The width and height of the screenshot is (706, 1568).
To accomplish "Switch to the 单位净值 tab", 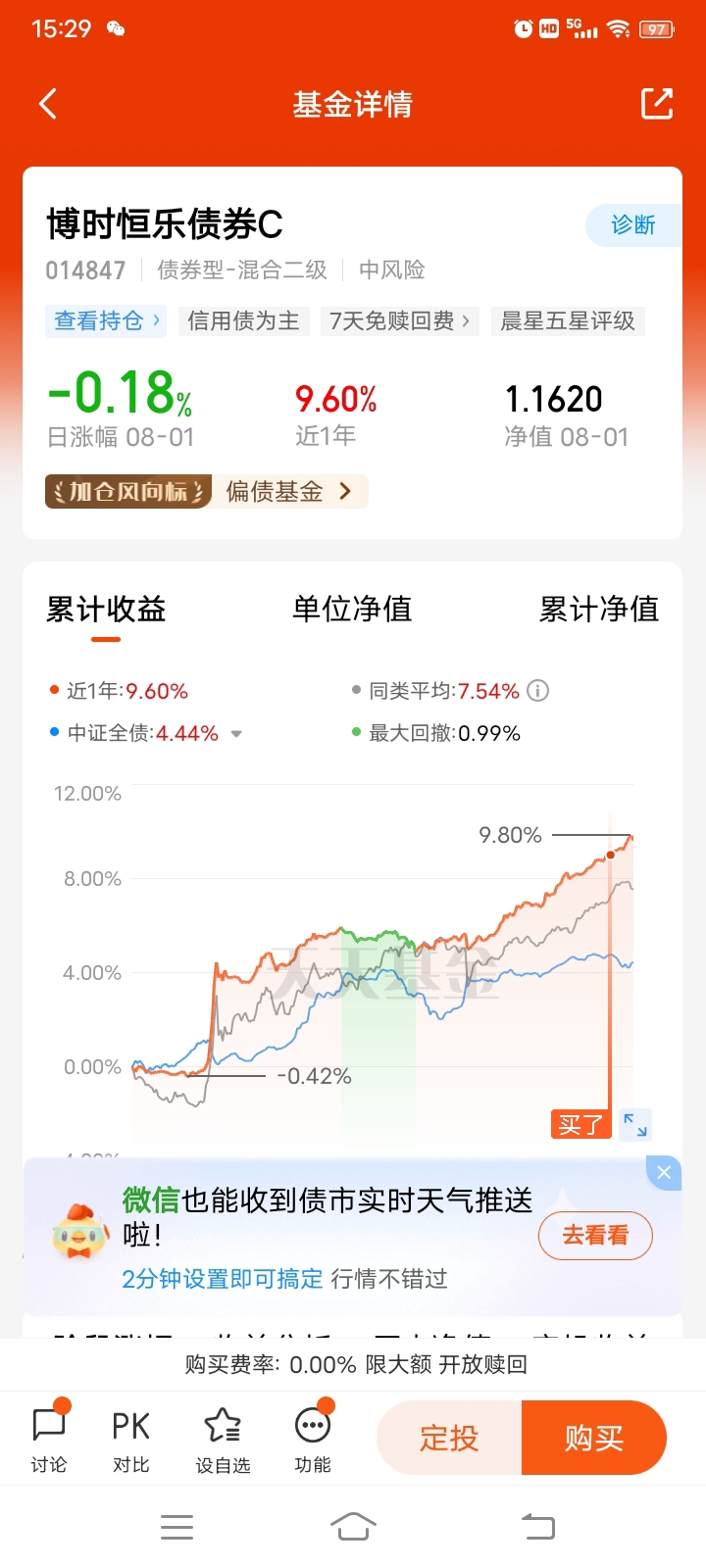I will (x=352, y=610).
